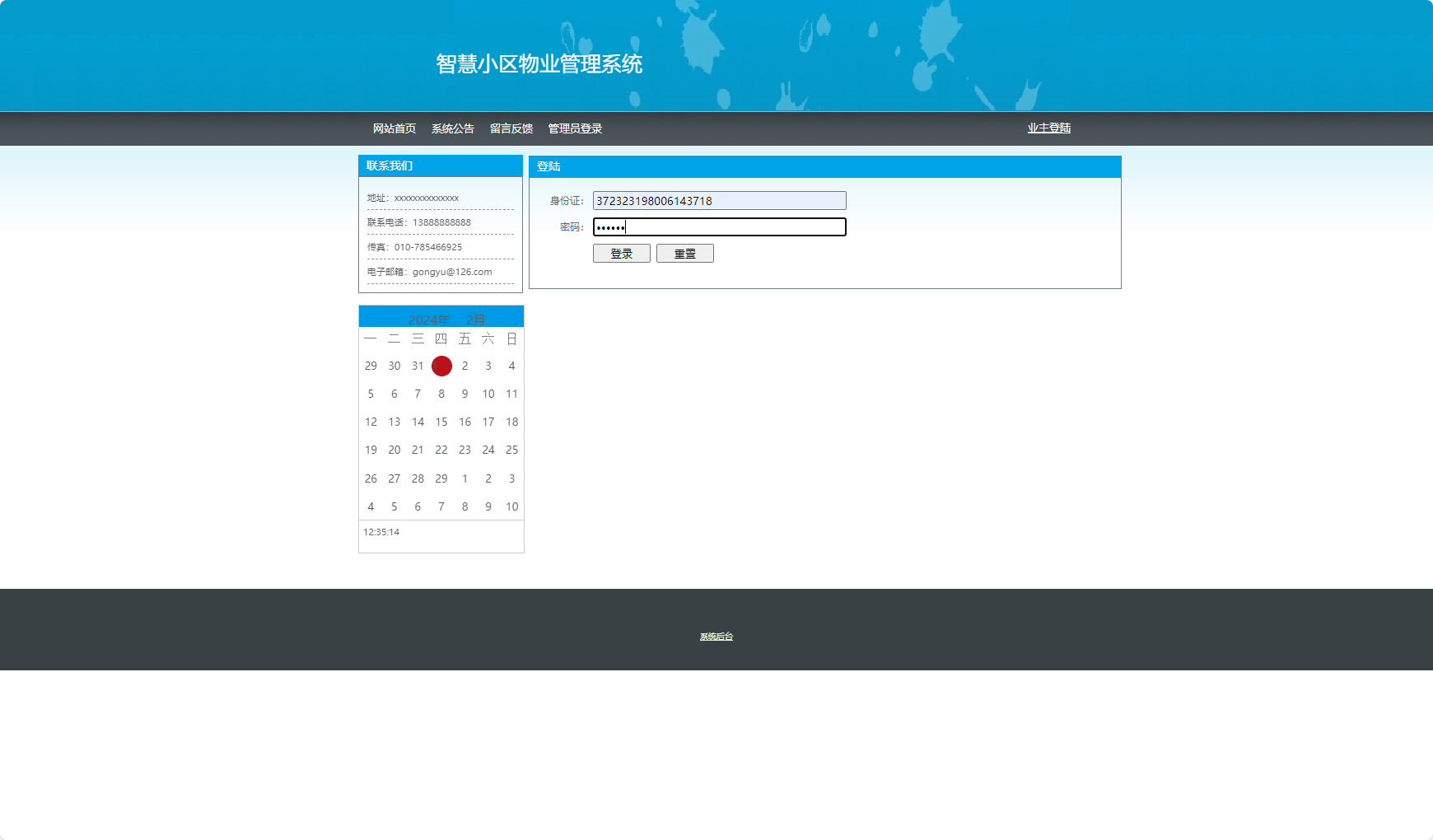Open the 系统公告 announcements page
The width and height of the screenshot is (1433, 840).
[x=452, y=128]
